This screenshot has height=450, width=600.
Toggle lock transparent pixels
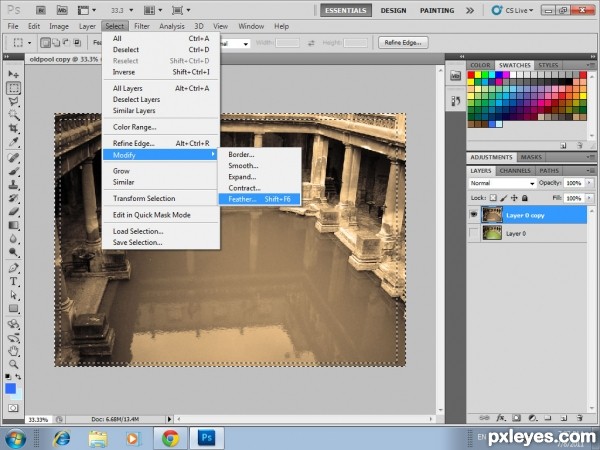pyautogui.click(x=493, y=198)
